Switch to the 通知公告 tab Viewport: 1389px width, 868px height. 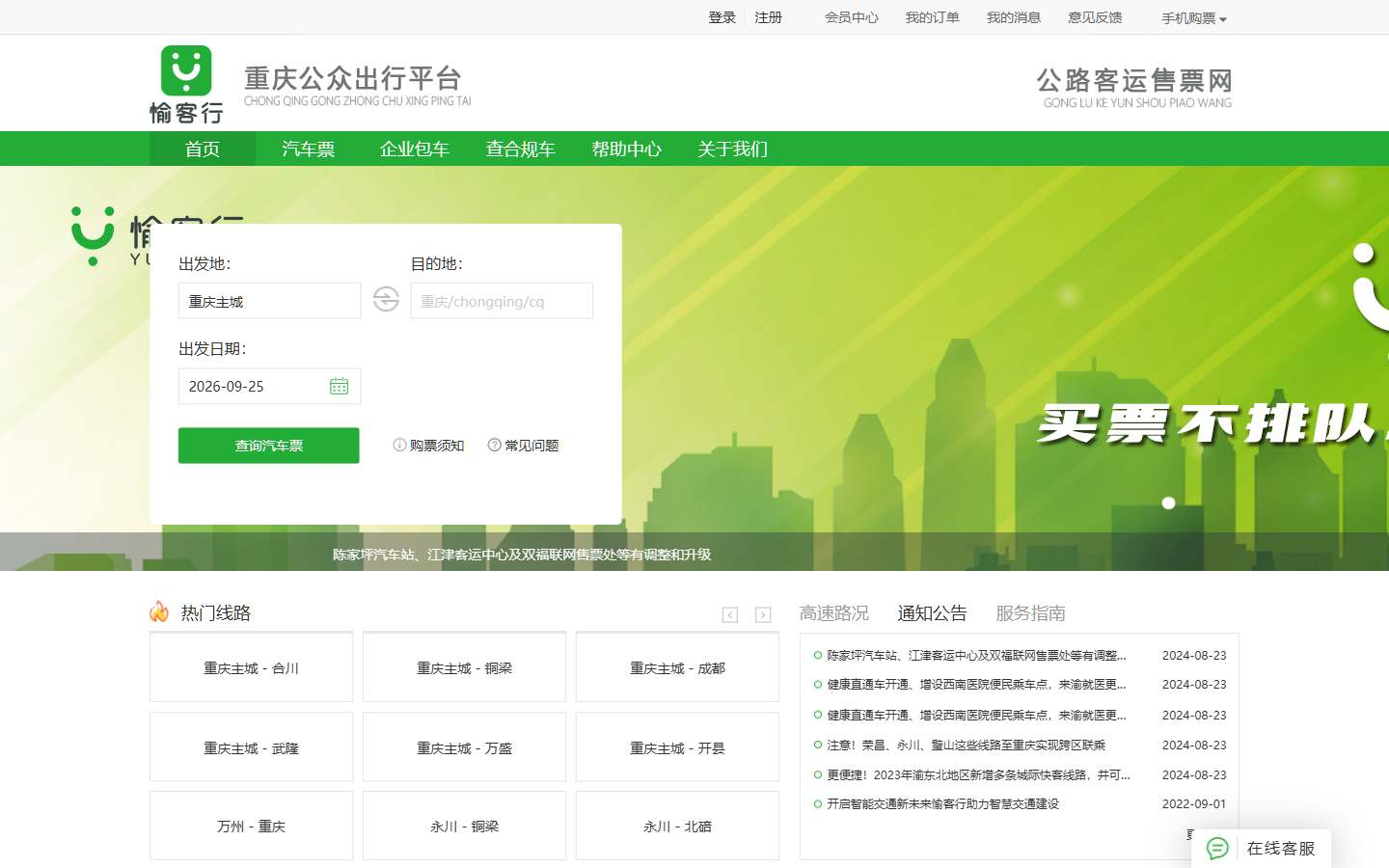(x=932, y=613)
